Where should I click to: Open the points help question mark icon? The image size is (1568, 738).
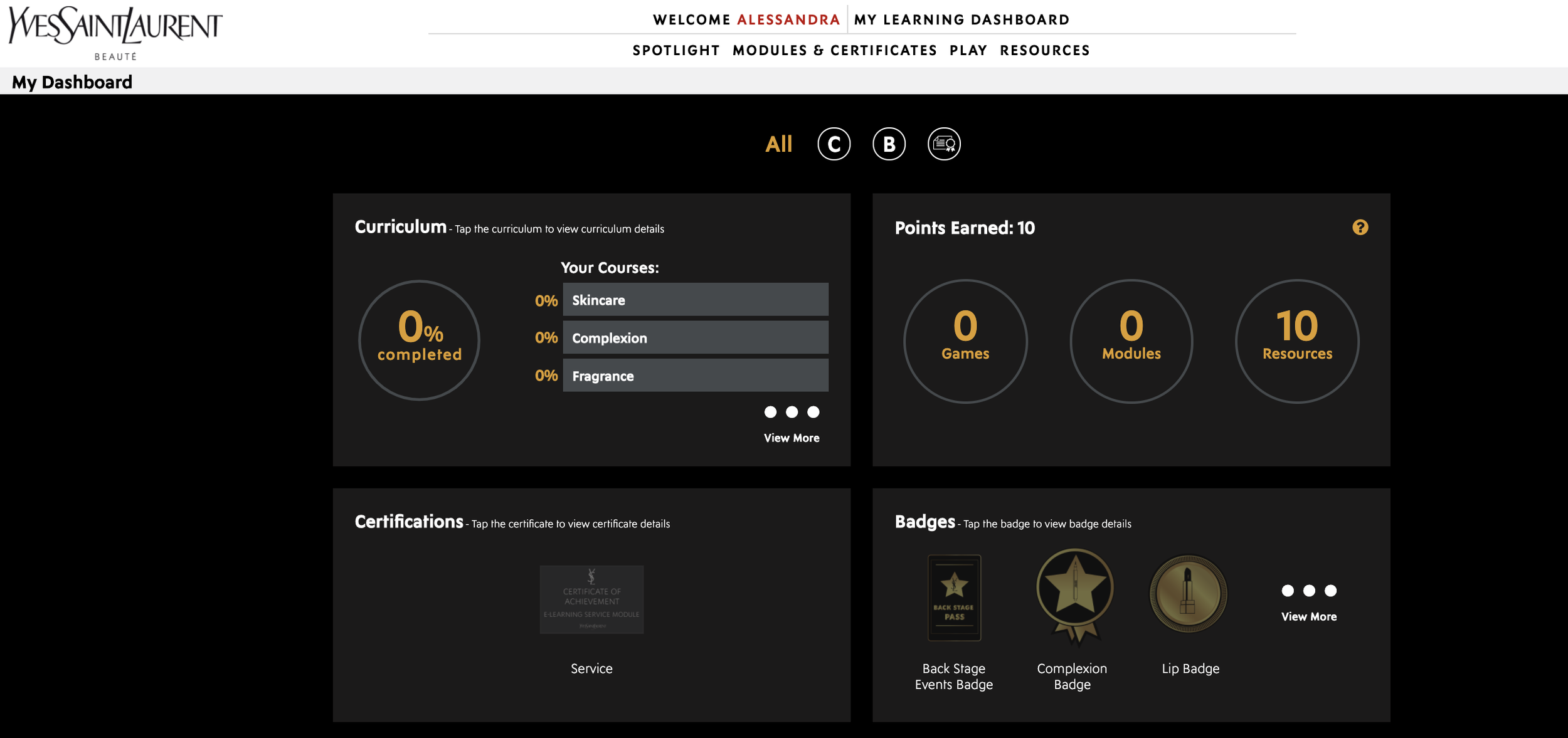click(x=1360, y=228)
